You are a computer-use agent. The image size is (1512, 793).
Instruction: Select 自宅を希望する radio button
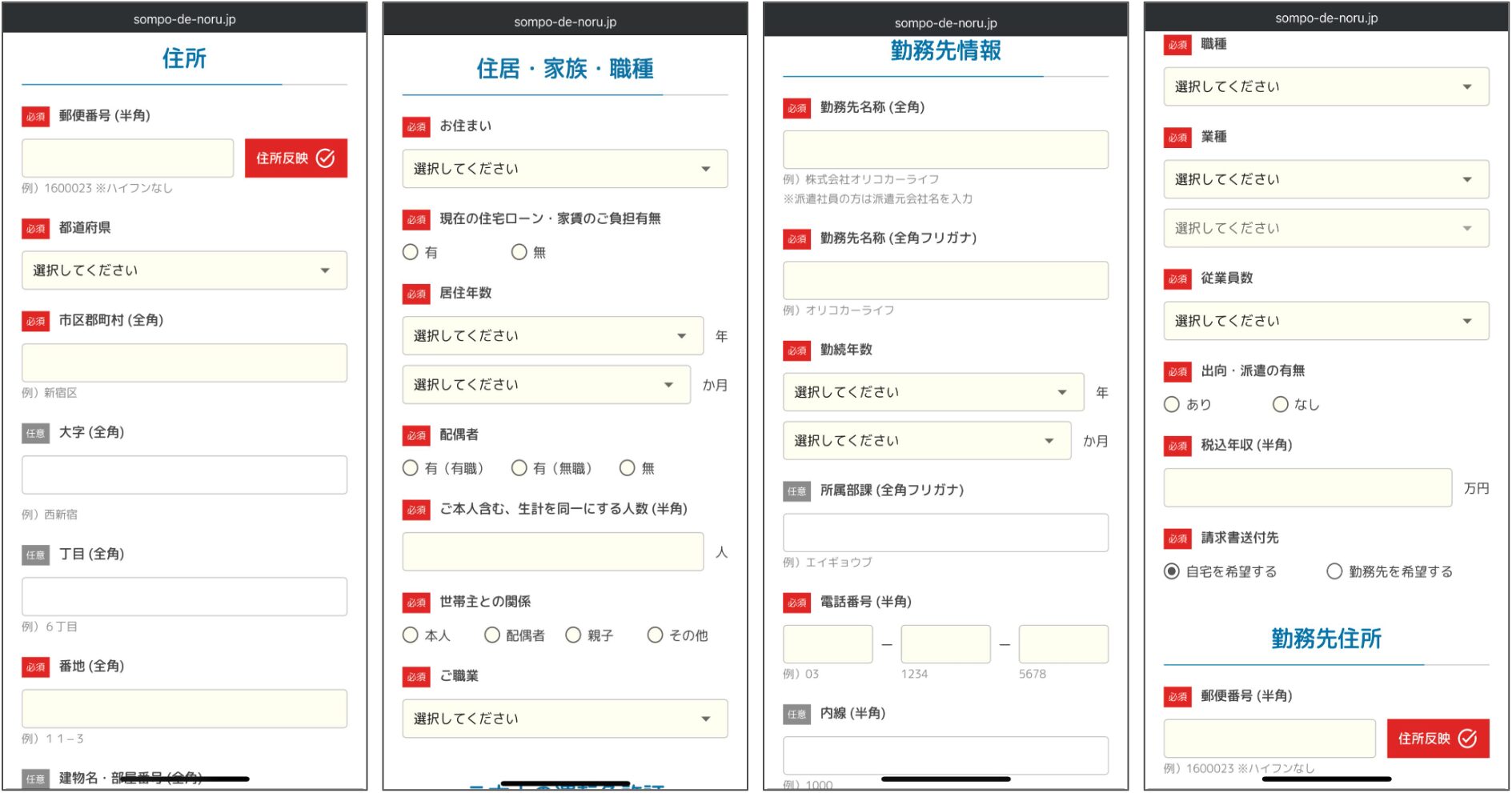[1172, 571]
